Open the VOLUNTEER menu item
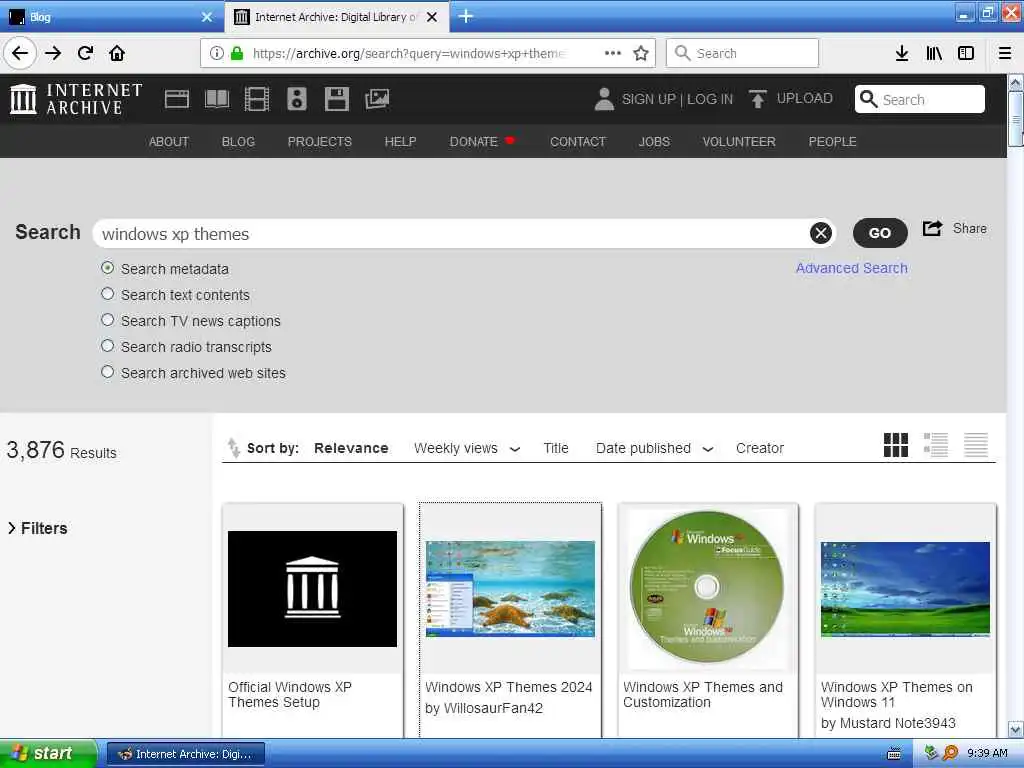The image size is (1024, 768). 739,142
